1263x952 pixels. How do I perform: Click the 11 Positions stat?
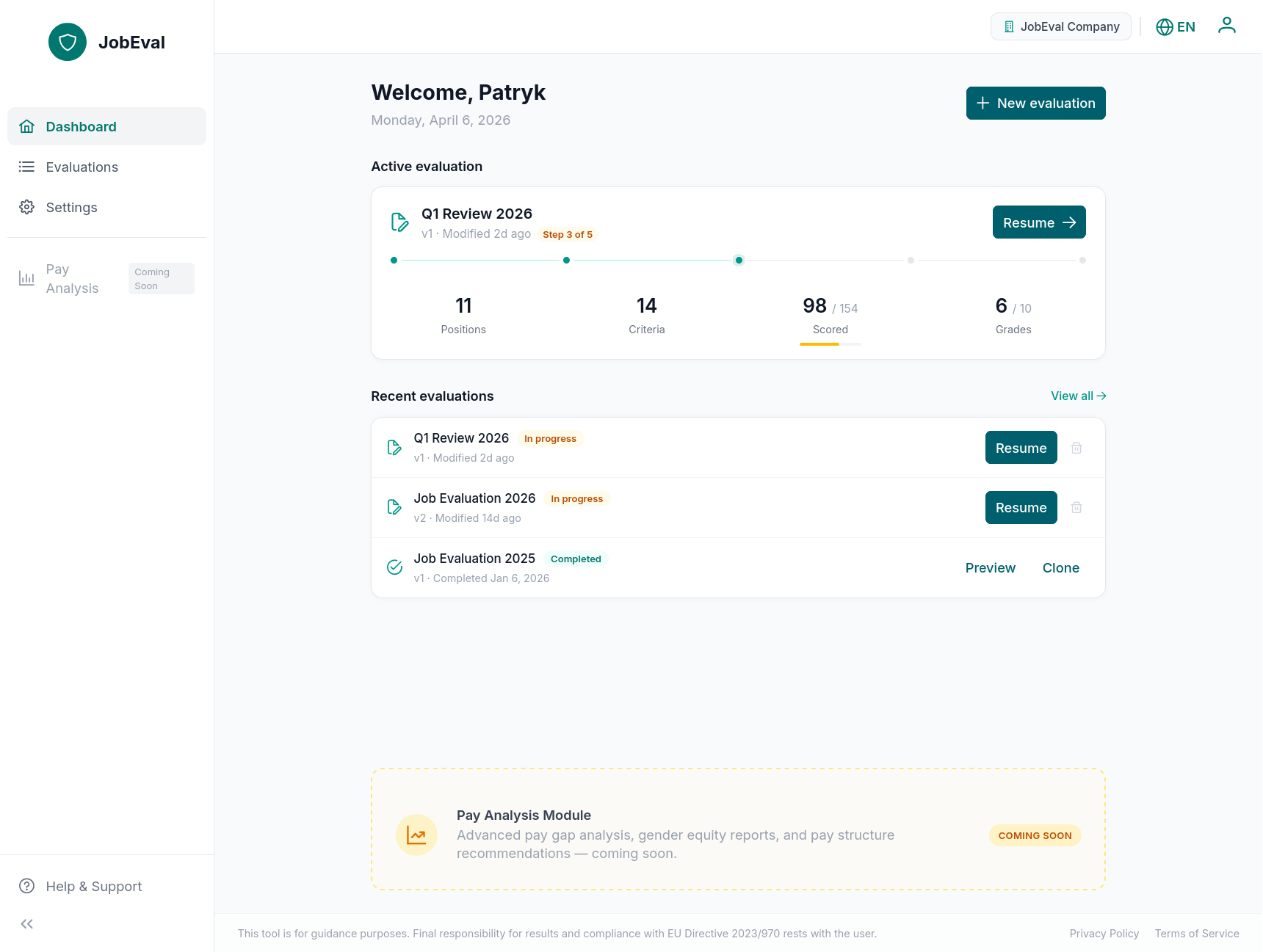463,315
